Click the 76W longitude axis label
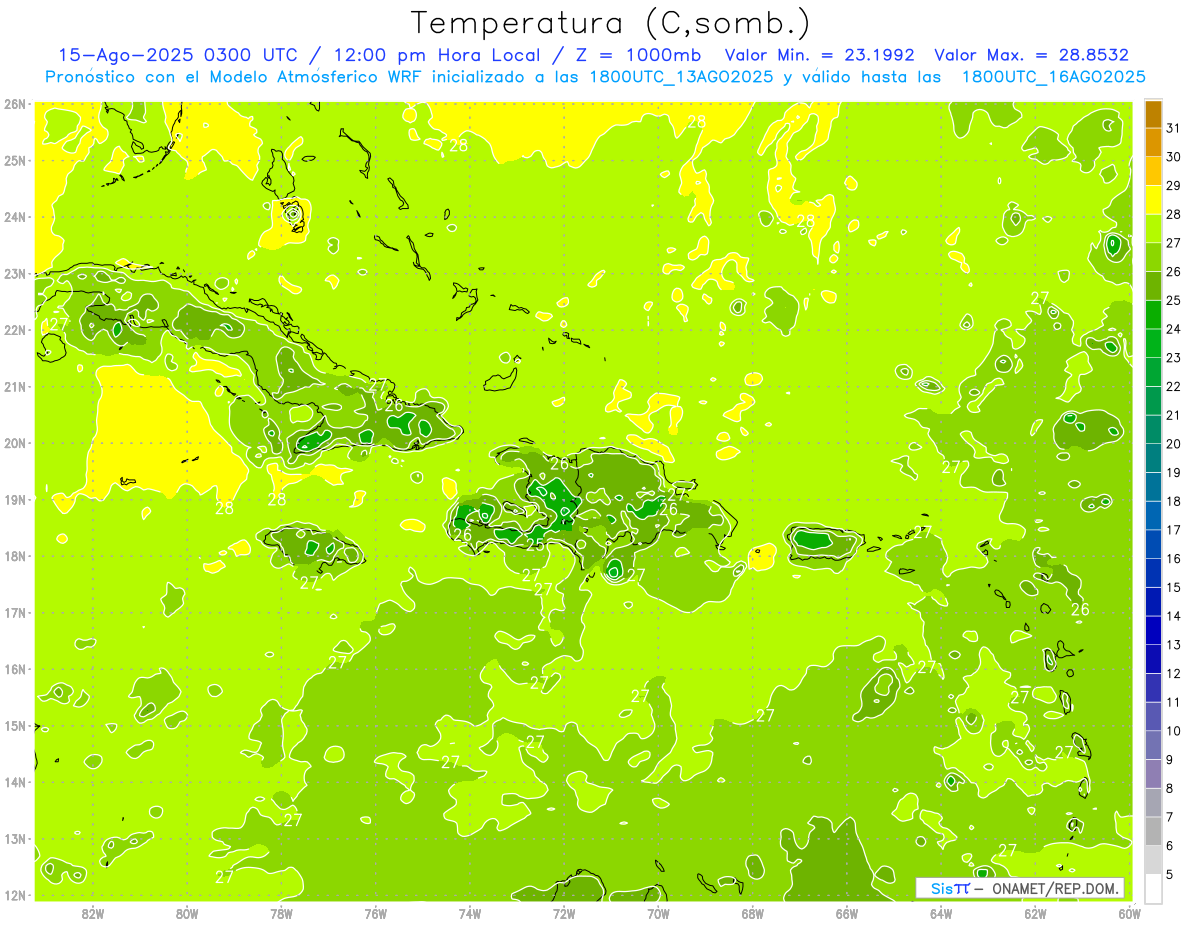 [375, 913]
